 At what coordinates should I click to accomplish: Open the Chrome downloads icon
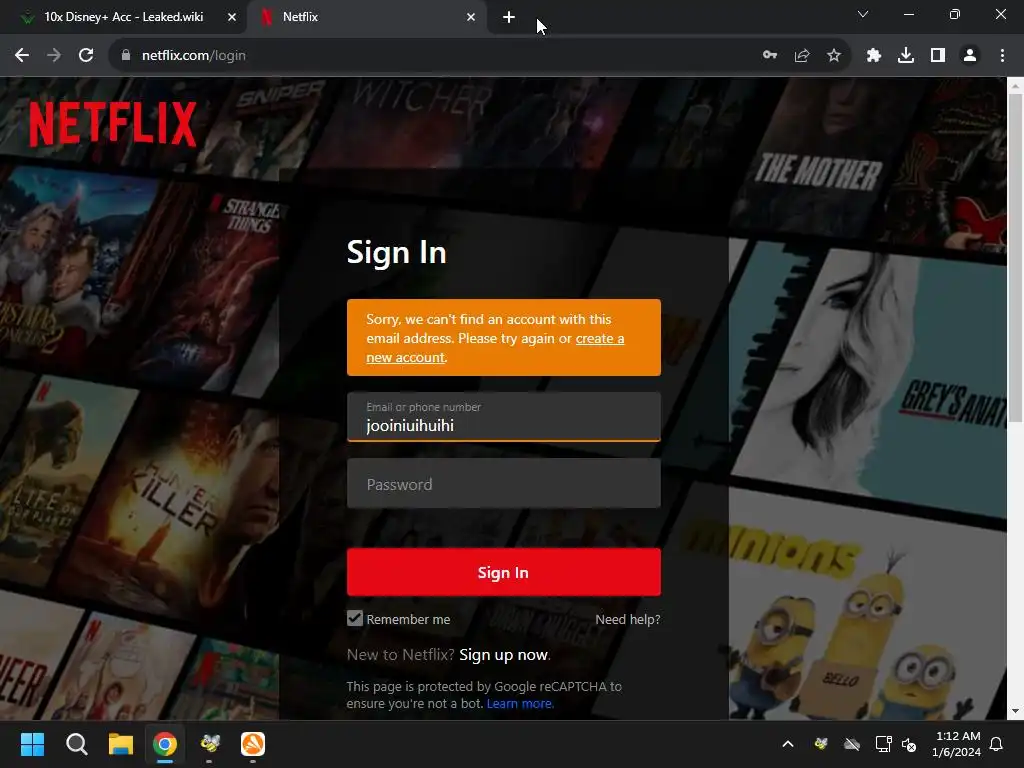(x=906, y=56)
